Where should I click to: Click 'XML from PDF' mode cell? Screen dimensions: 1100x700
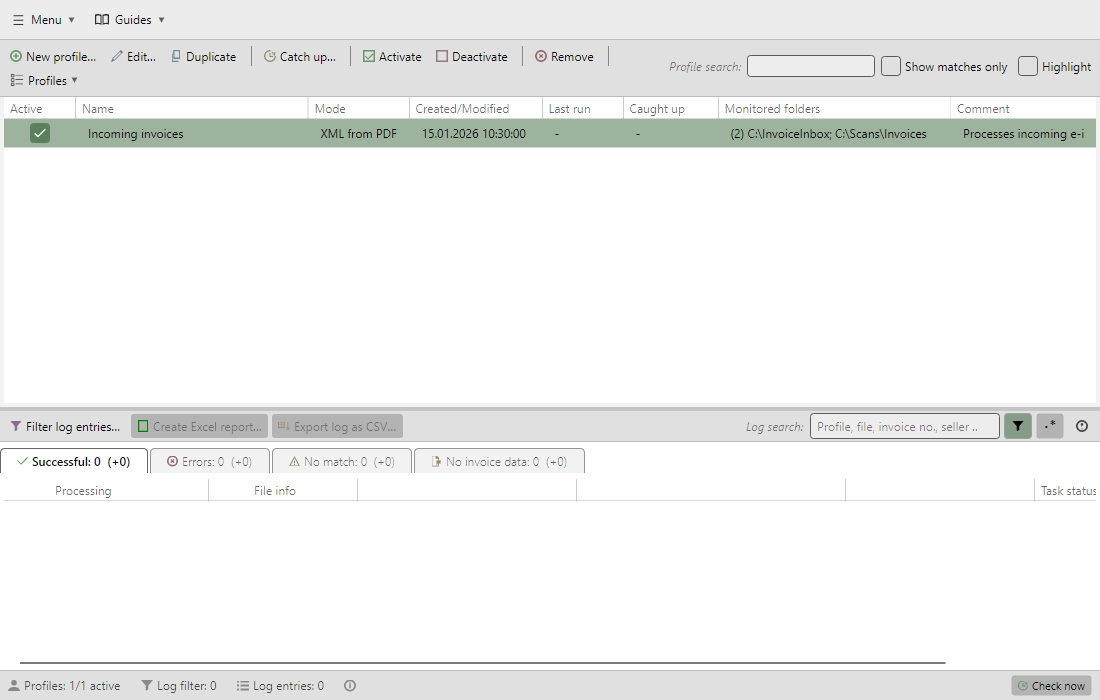(358, 134)
